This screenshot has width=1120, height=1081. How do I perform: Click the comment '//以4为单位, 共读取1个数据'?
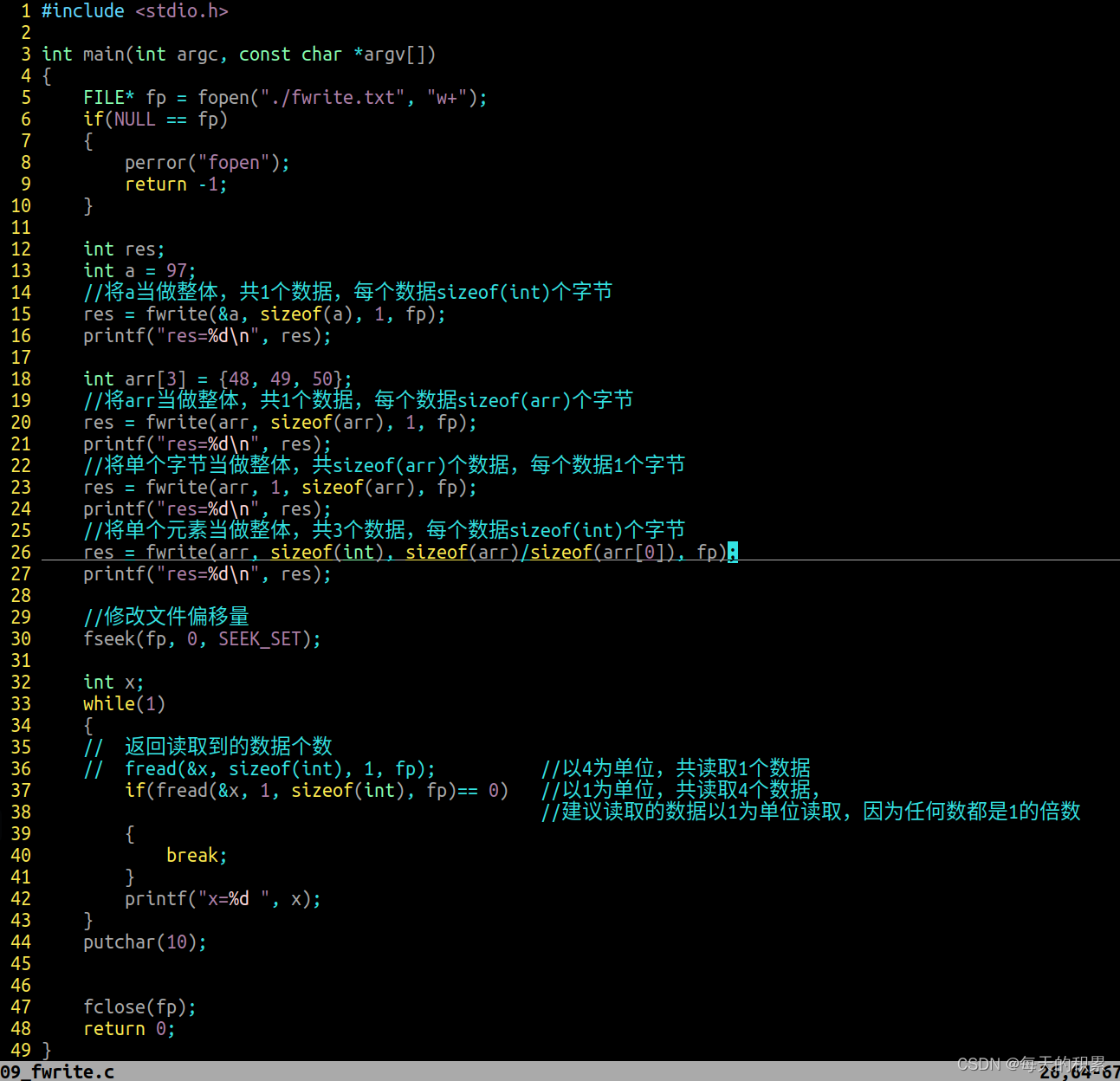tap(676, 769)
